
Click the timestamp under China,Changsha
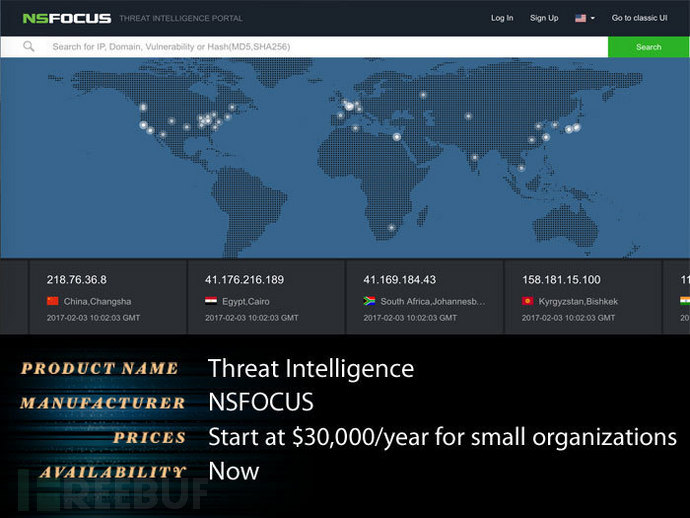[93, 318]
